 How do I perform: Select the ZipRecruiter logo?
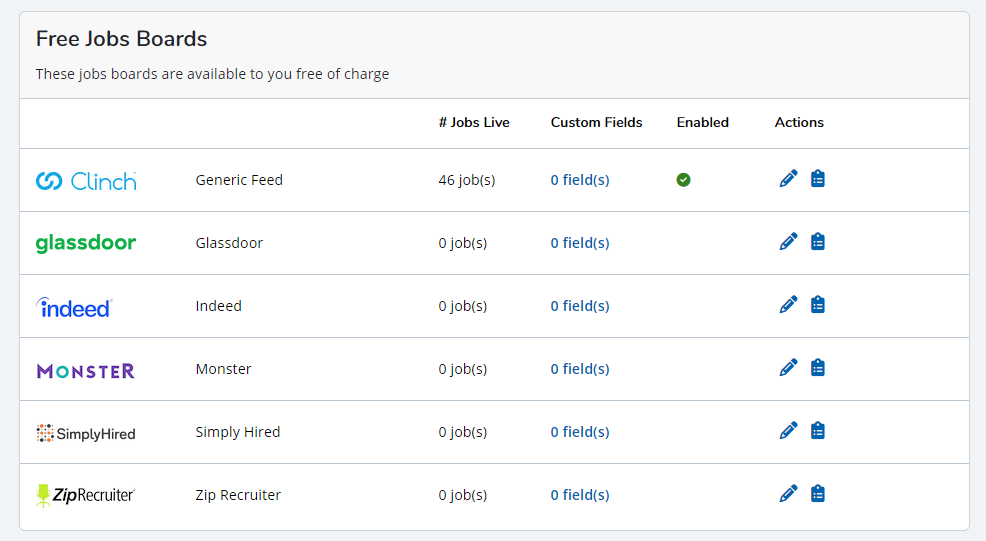(x=86, y=495)
